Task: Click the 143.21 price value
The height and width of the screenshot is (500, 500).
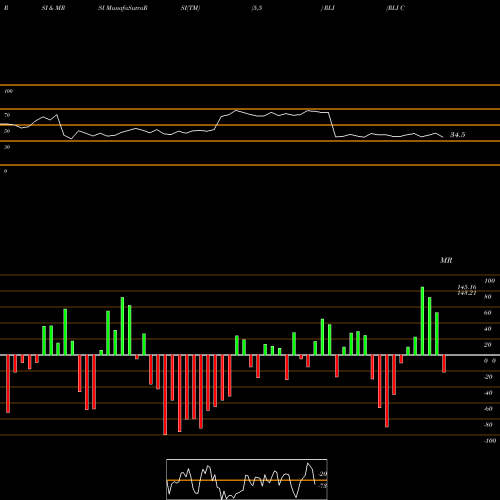Action: click(467, 293)
